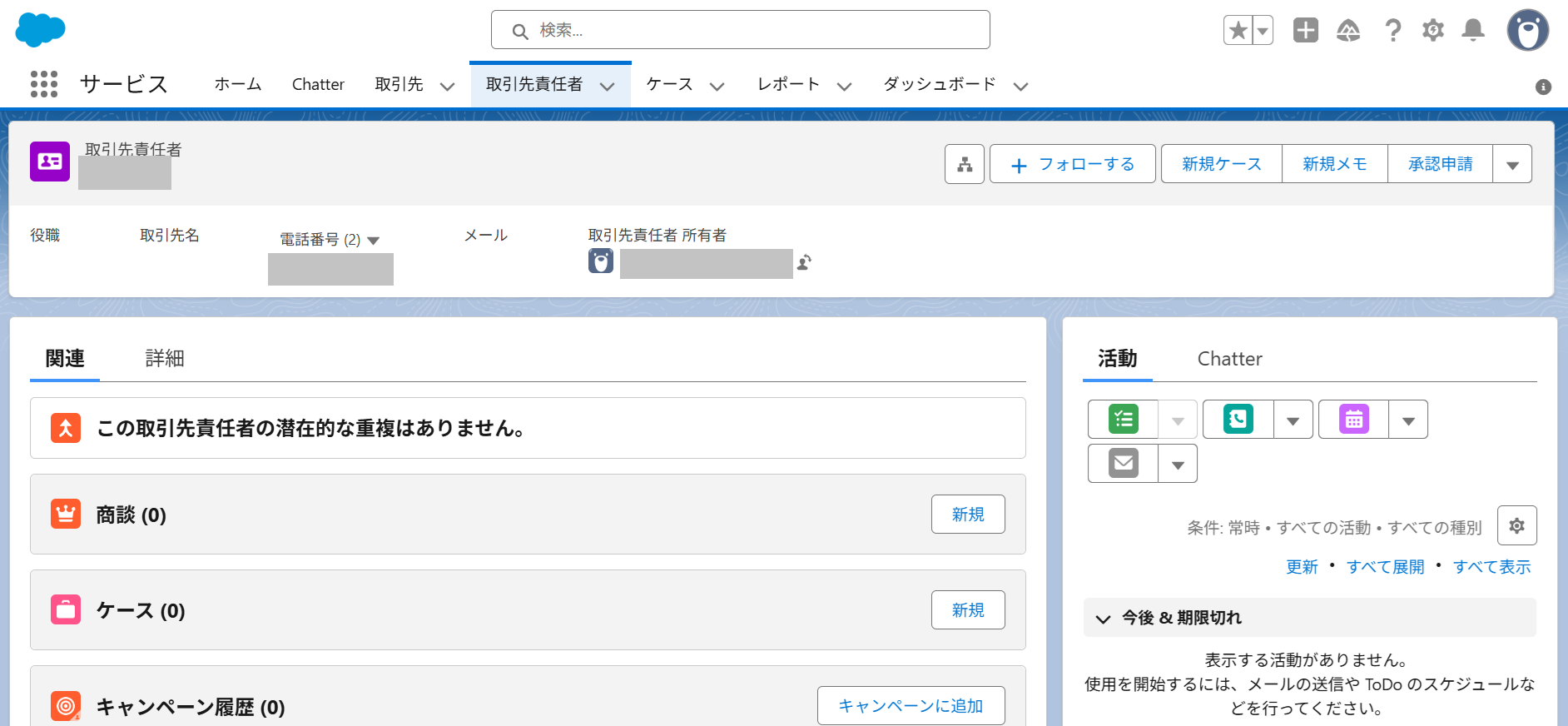
Task: Open the favorites list dropdown arrow
Action: tap(1263, 31)
